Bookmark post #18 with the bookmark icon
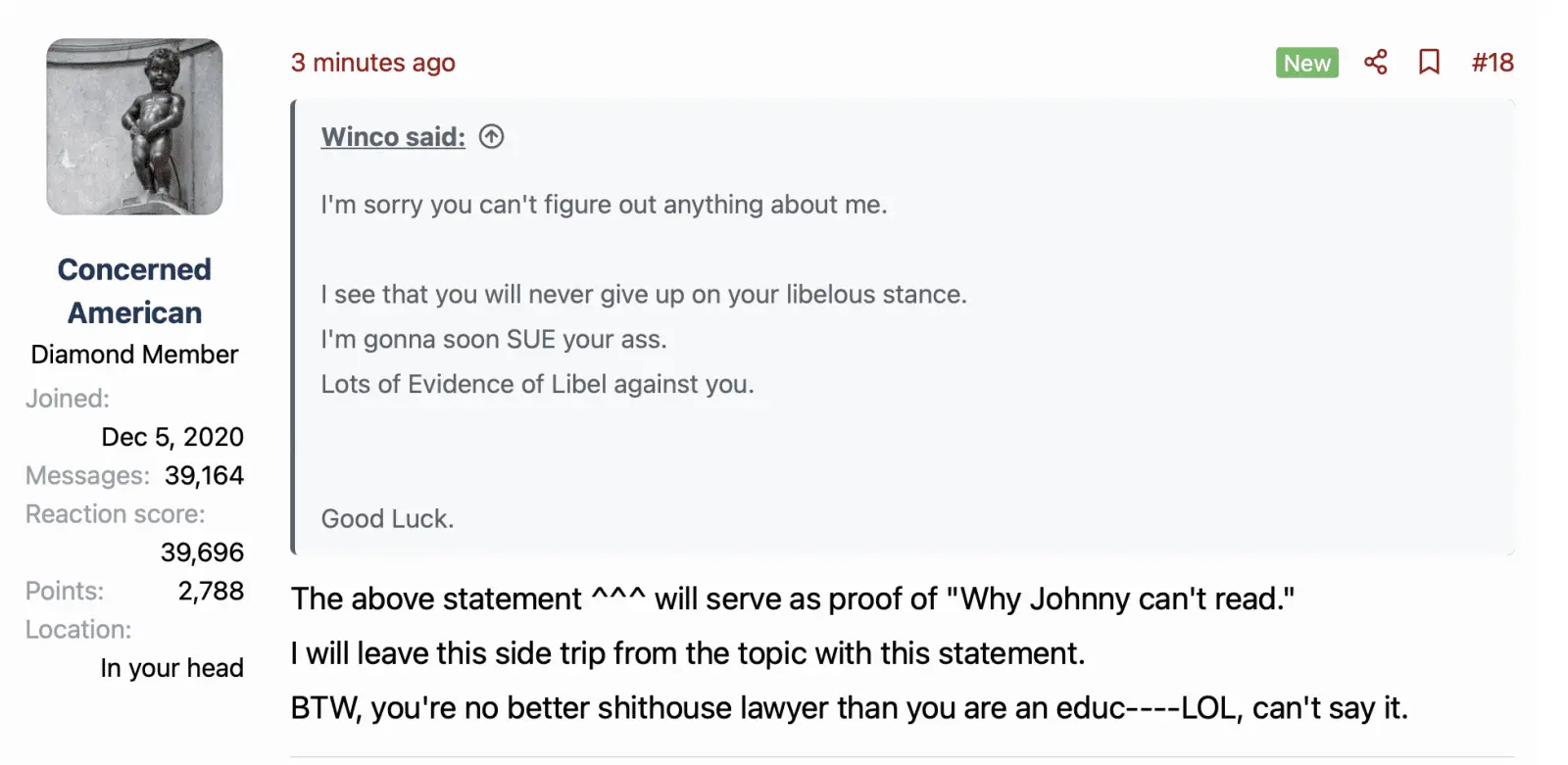The height and width of the screenshot is (765, 1568). 1429,63
